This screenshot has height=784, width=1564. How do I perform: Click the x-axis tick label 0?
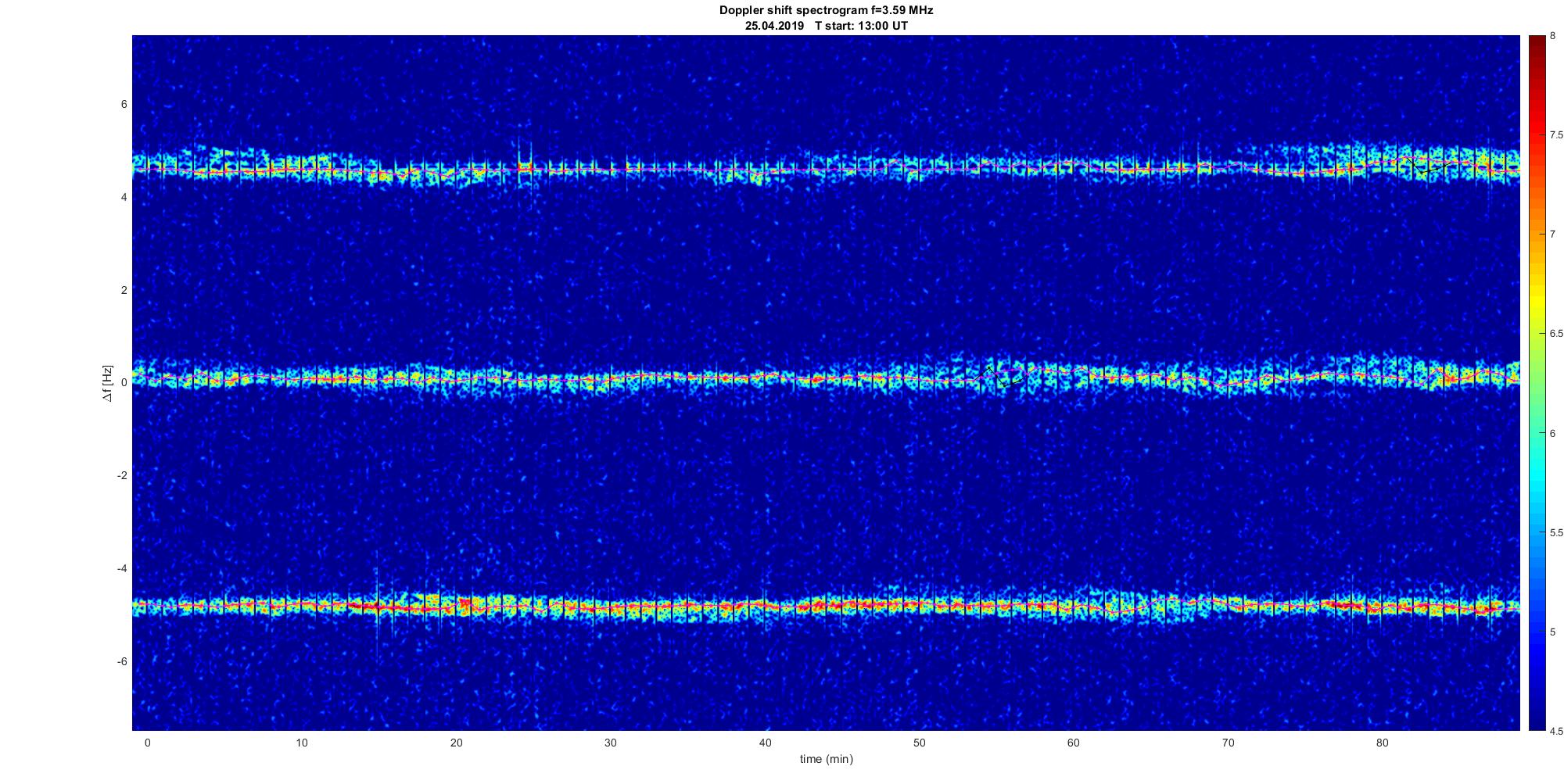(147, 743)
